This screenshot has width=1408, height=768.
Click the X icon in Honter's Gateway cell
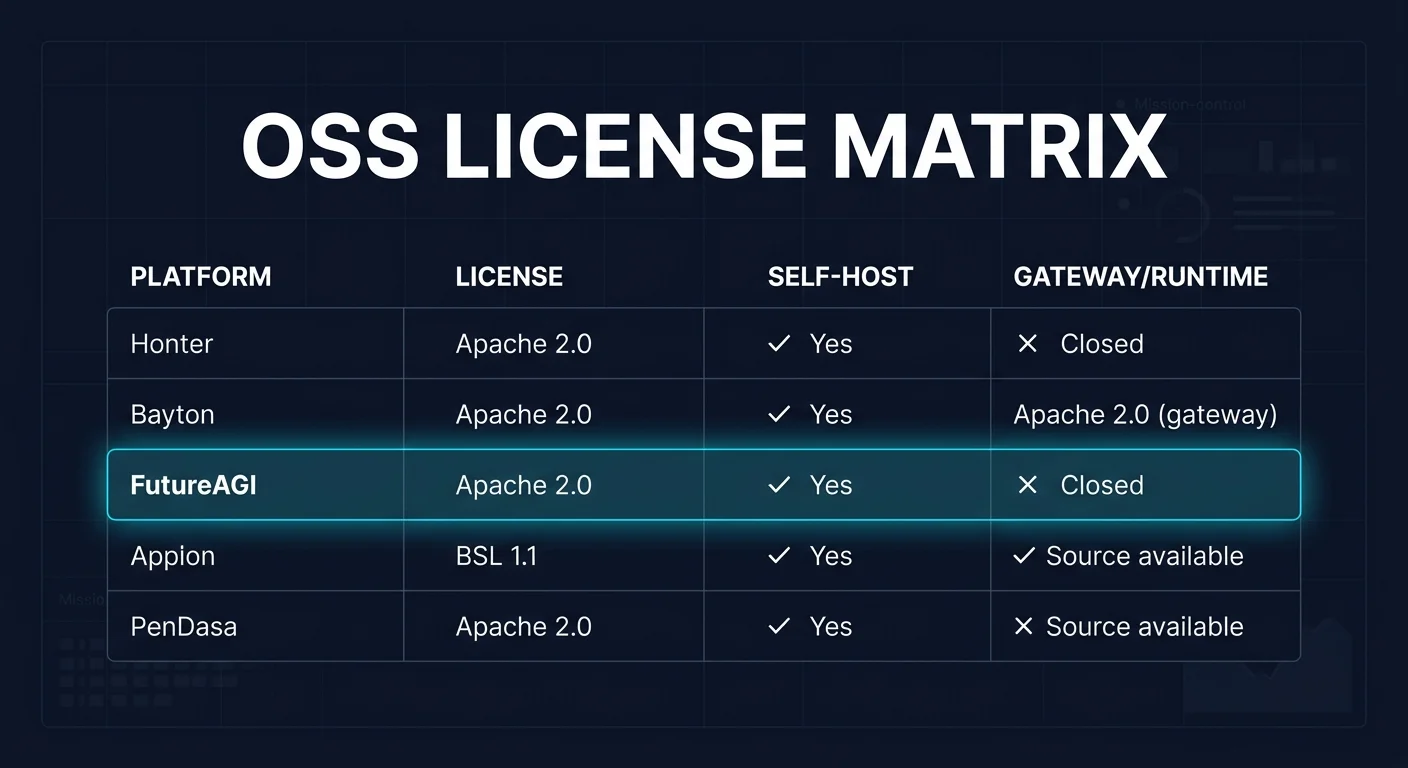[x=1027, y=344]
